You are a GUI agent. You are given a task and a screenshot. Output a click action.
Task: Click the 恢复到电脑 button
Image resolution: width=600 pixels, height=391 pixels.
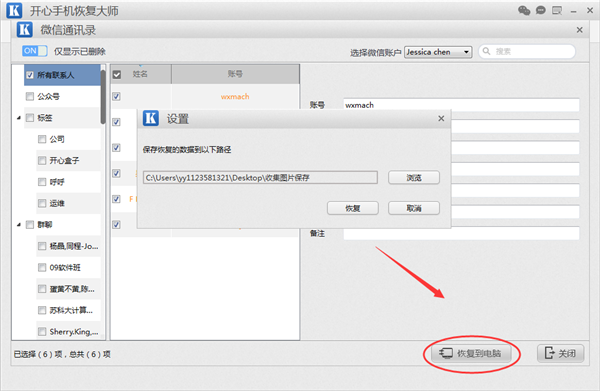471,353
